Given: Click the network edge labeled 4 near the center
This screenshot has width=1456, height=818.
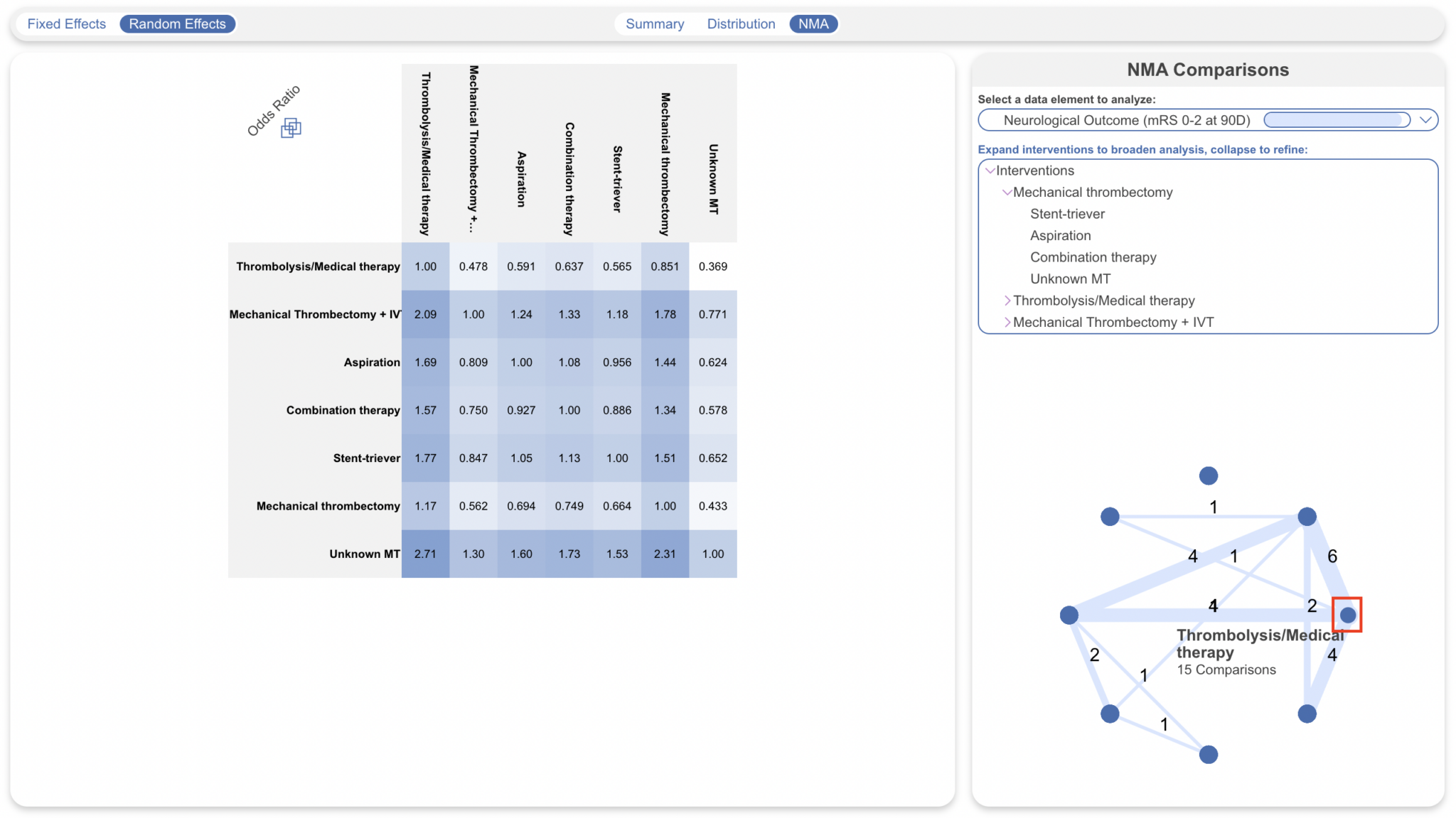Looking at the screenshot, I should coord(1213,606).
